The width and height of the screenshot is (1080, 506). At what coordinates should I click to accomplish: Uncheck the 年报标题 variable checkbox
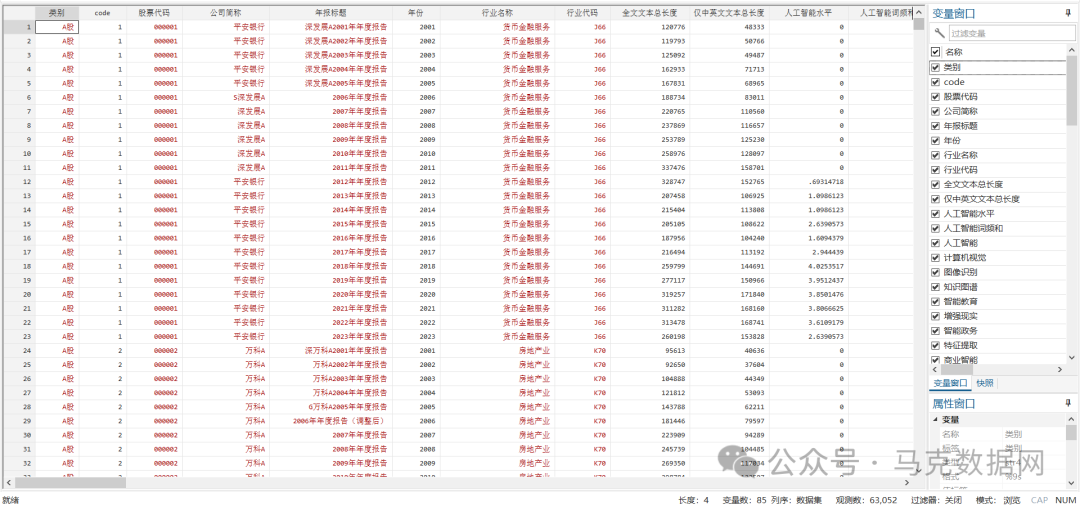coord(935,125)
